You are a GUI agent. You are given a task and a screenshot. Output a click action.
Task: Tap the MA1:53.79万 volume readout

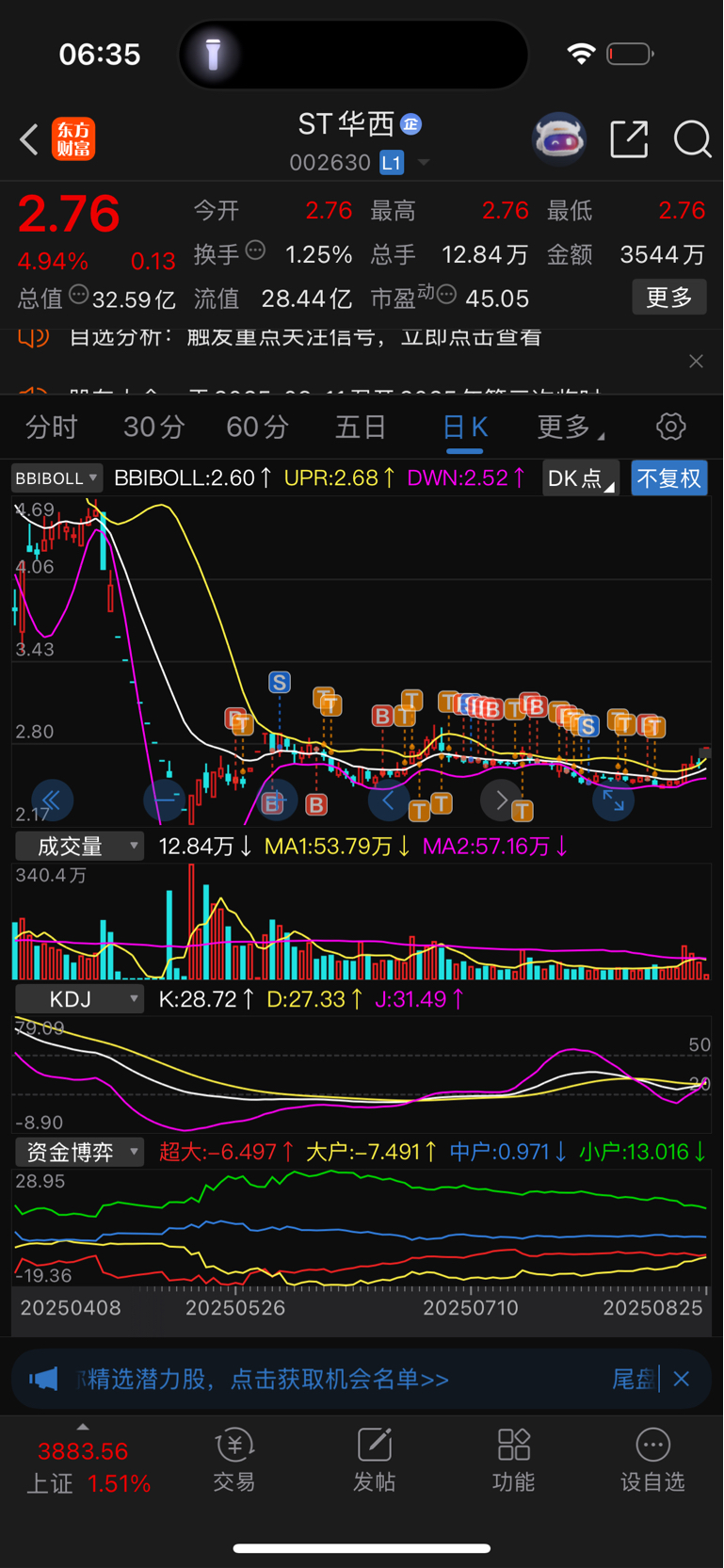coord(337,846)
